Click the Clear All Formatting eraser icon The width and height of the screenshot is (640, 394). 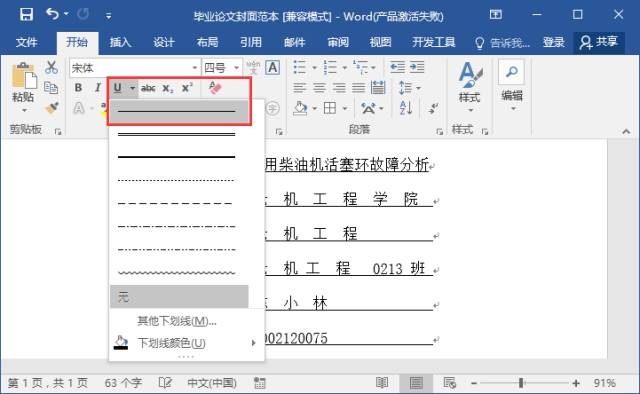215,87
